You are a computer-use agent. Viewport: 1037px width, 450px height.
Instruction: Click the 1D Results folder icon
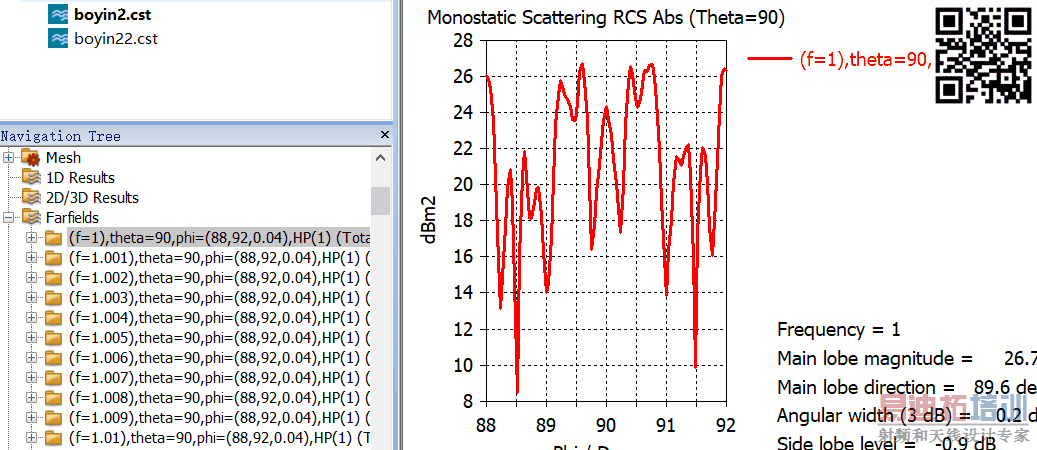(31, 177)
